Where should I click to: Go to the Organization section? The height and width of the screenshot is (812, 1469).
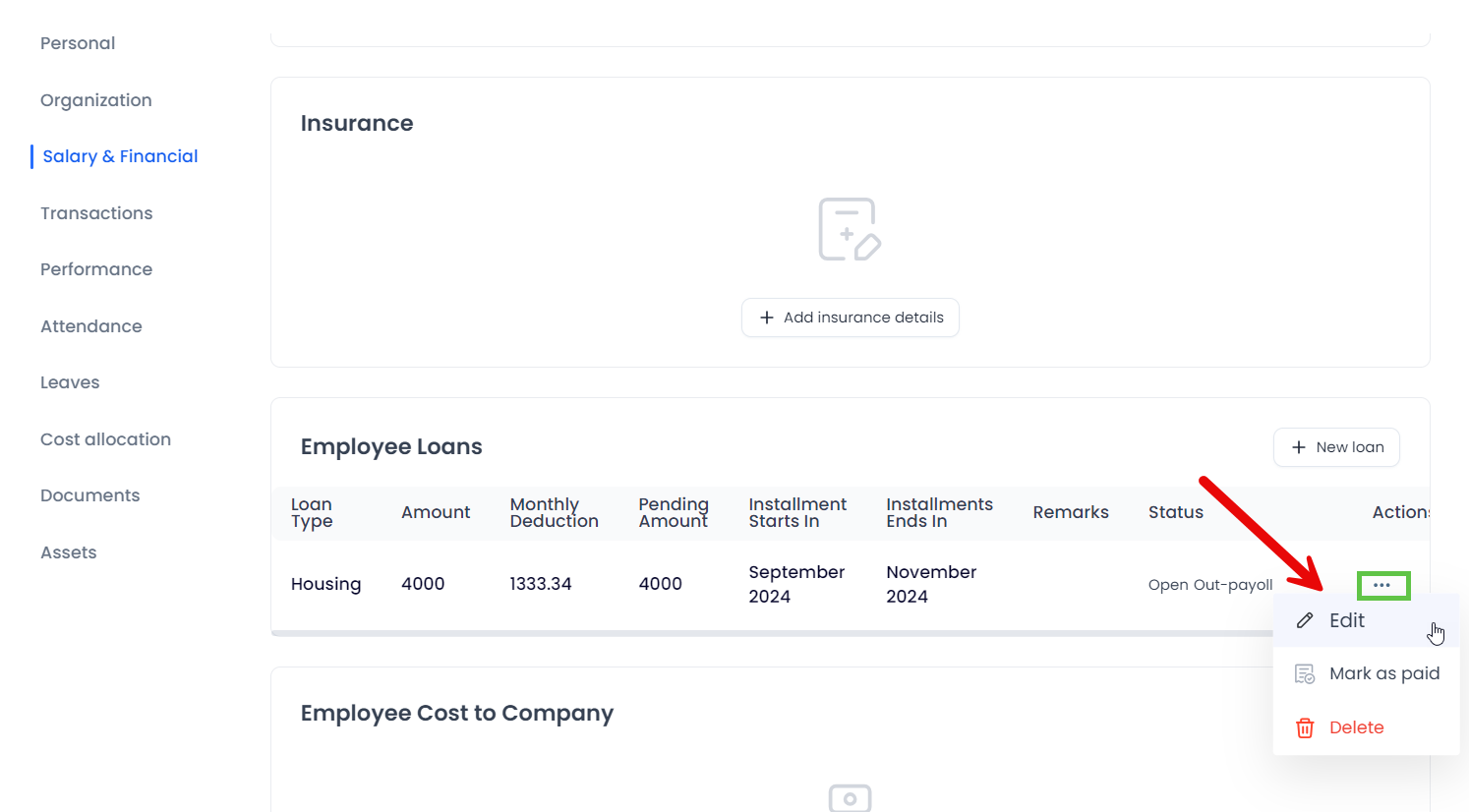coord(96,100)
